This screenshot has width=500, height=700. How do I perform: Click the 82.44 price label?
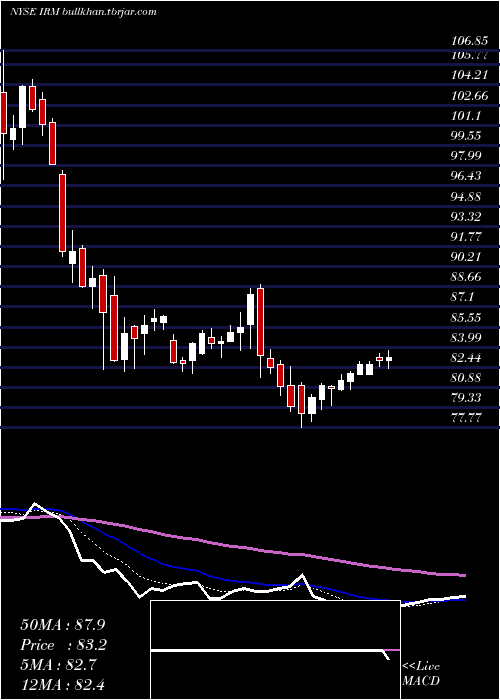coord(467,358)
